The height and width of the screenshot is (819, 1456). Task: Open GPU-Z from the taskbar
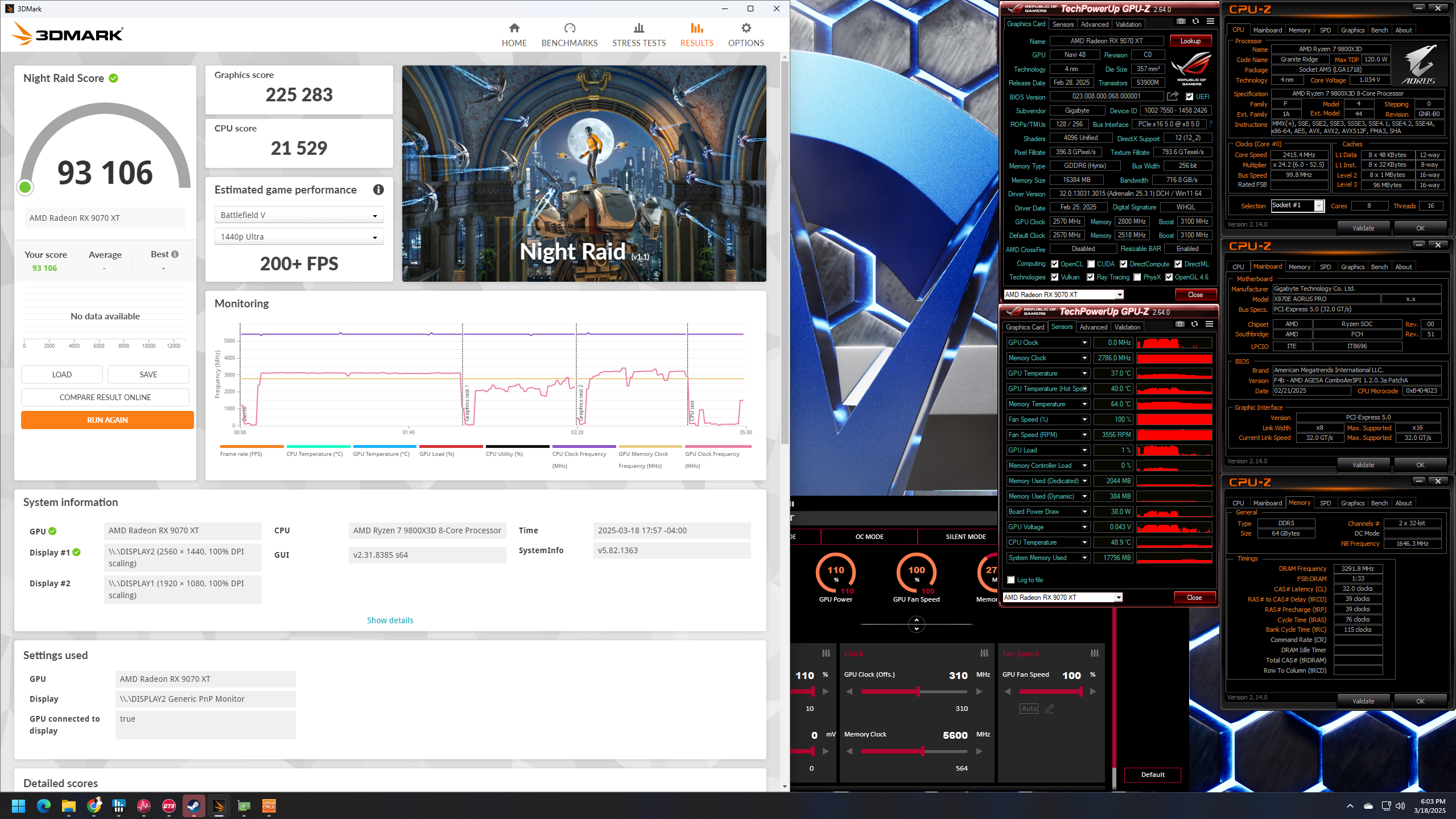tap(244, 806)
